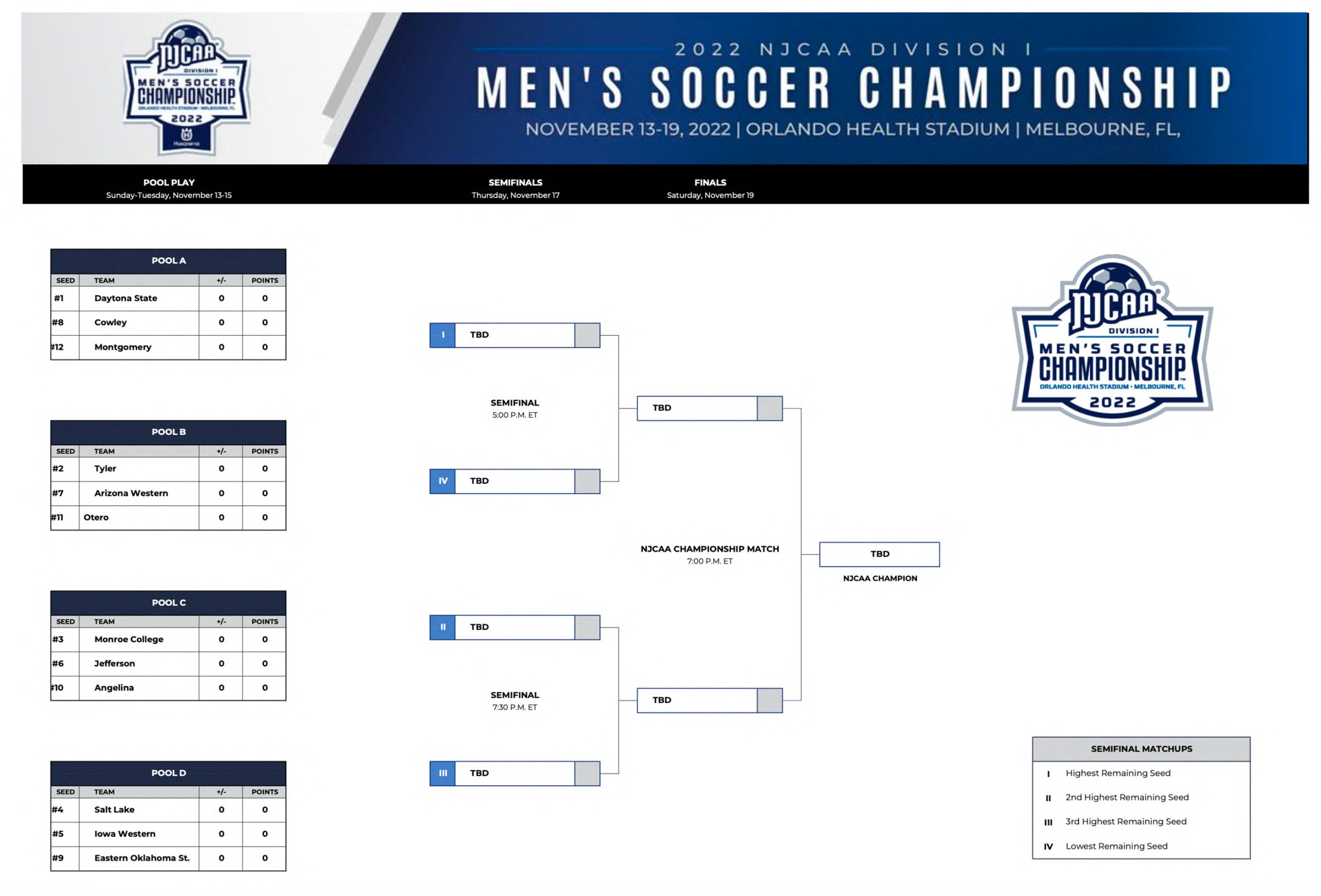
Task: Open the Pool D table header
Action: 168,773
